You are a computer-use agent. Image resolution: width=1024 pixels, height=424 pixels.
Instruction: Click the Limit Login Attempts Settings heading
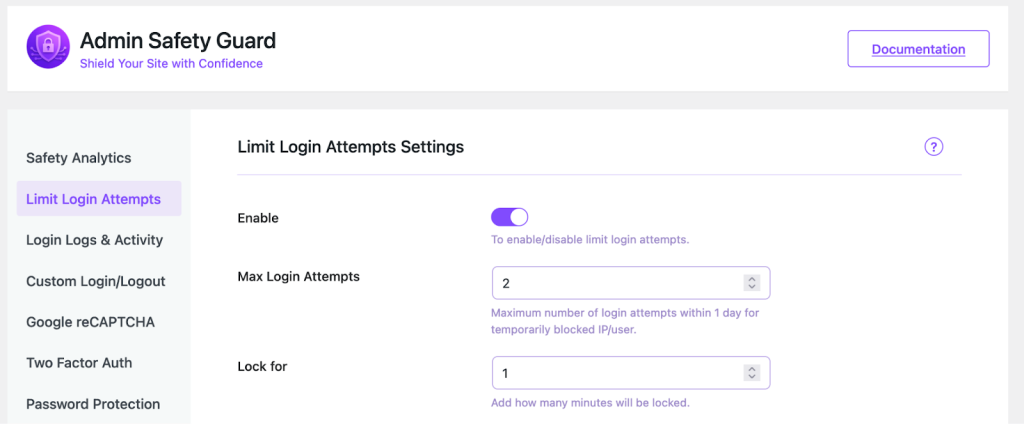pos(351,147)
